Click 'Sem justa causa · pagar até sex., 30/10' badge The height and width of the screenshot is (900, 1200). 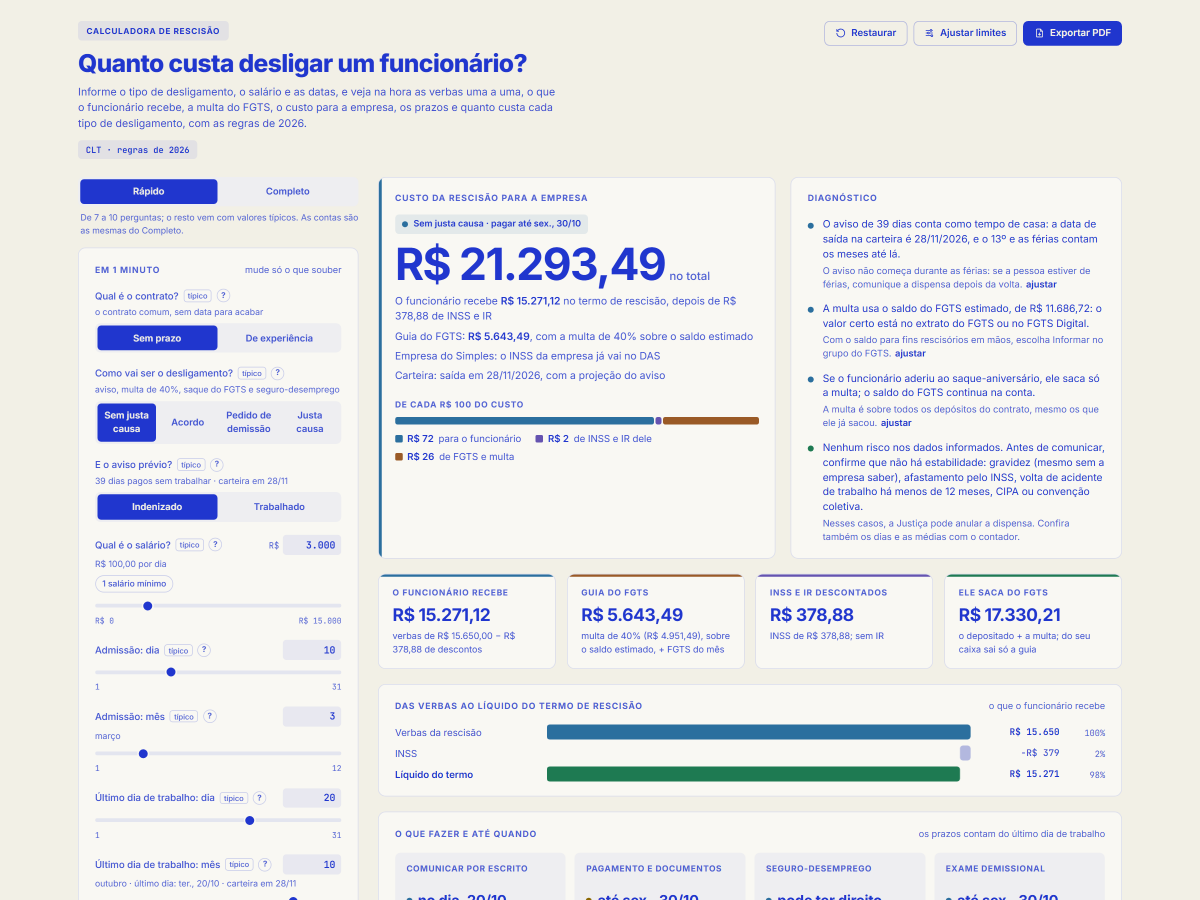tap(491, 224)
